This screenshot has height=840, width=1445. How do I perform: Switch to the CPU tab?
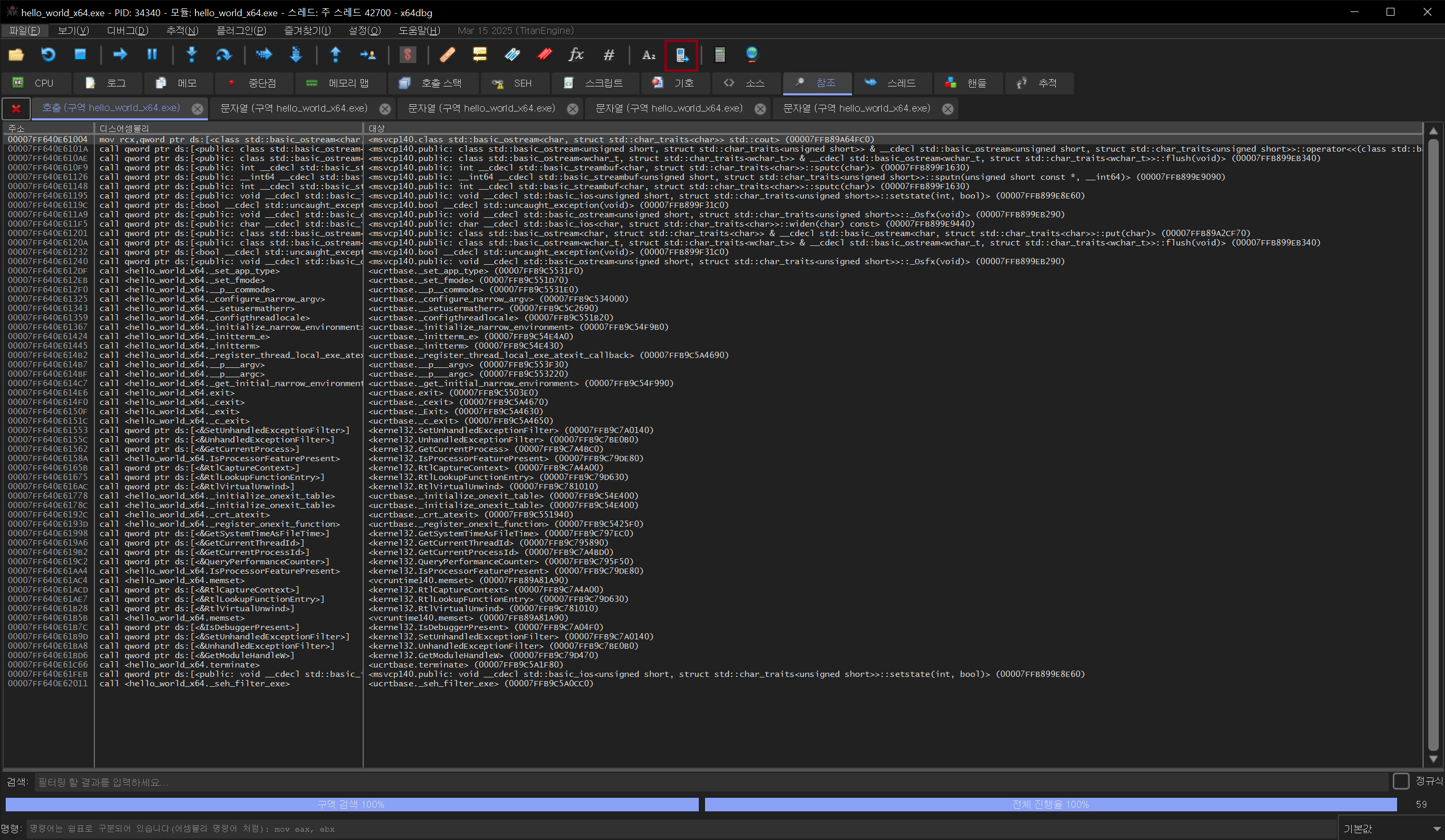pos(35,83)
